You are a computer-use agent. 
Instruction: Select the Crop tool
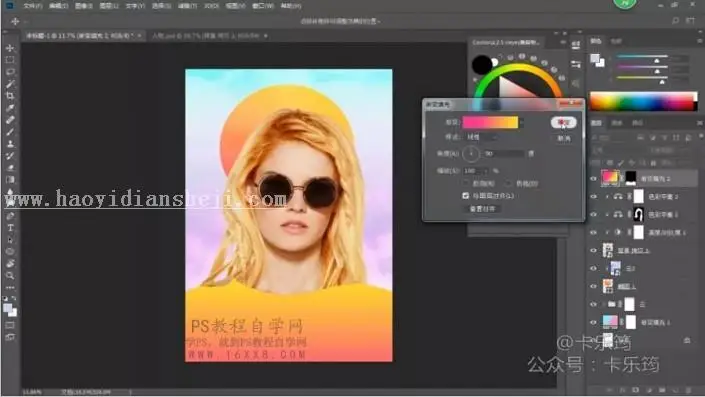pyautogui.click(x=10, y=96)
